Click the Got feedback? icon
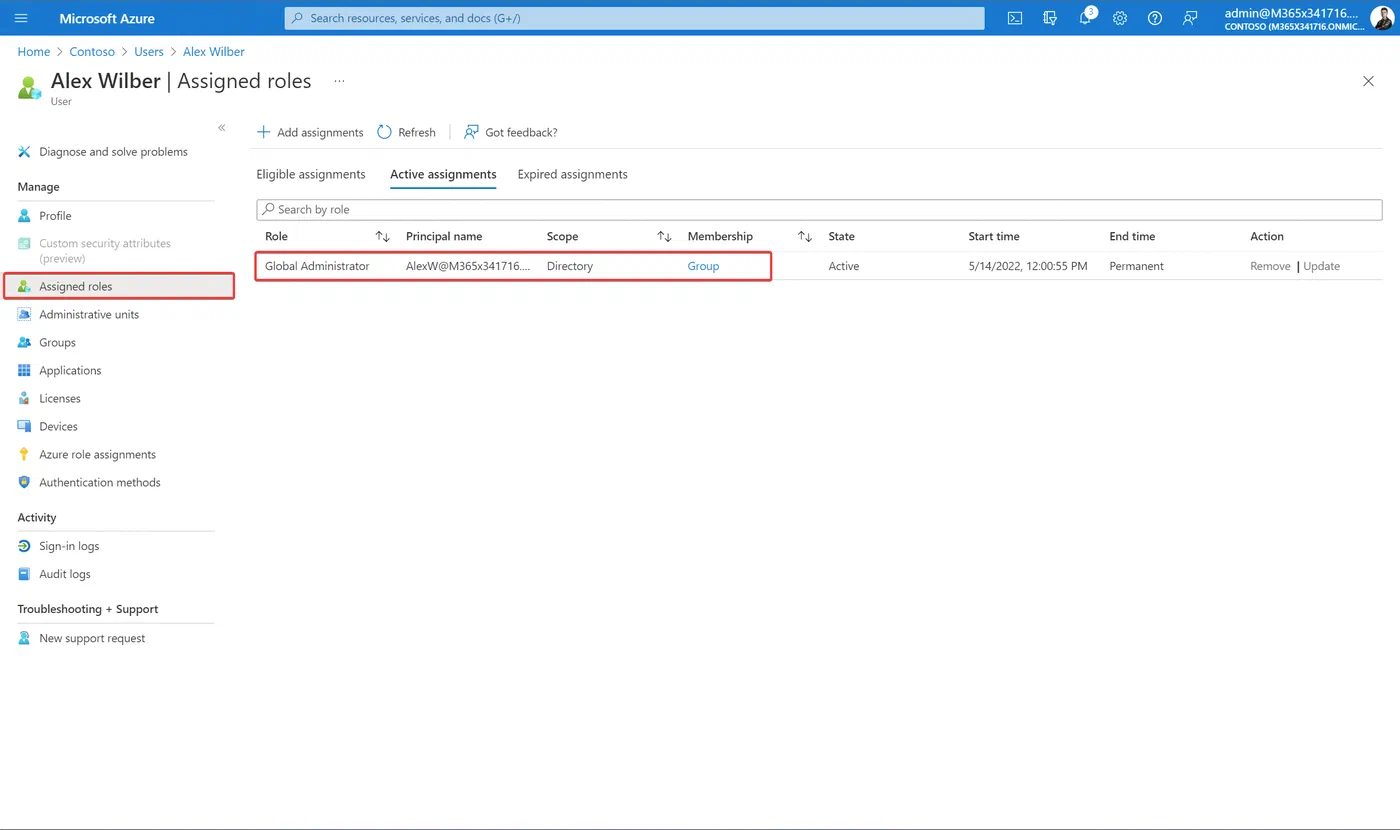The image size is (1400, 830). pyautogui.click(x=471, y=132)
